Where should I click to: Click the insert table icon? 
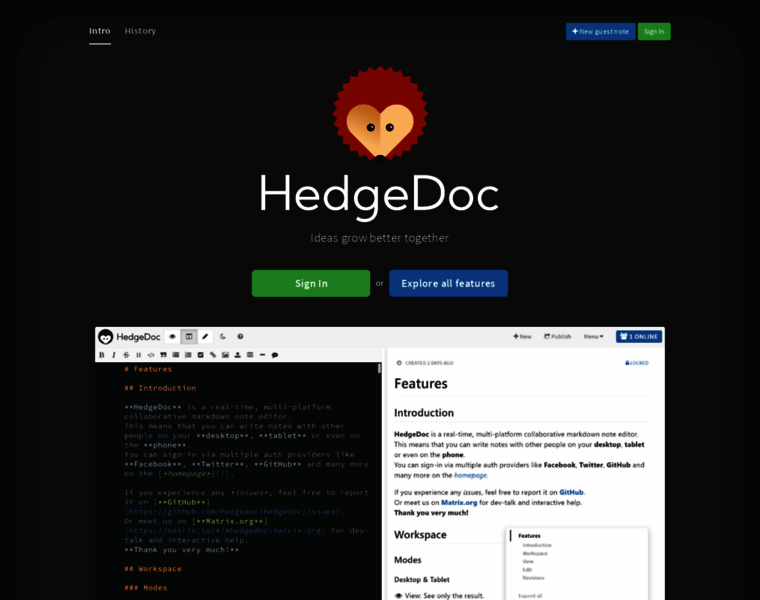(x=250, y=355)
